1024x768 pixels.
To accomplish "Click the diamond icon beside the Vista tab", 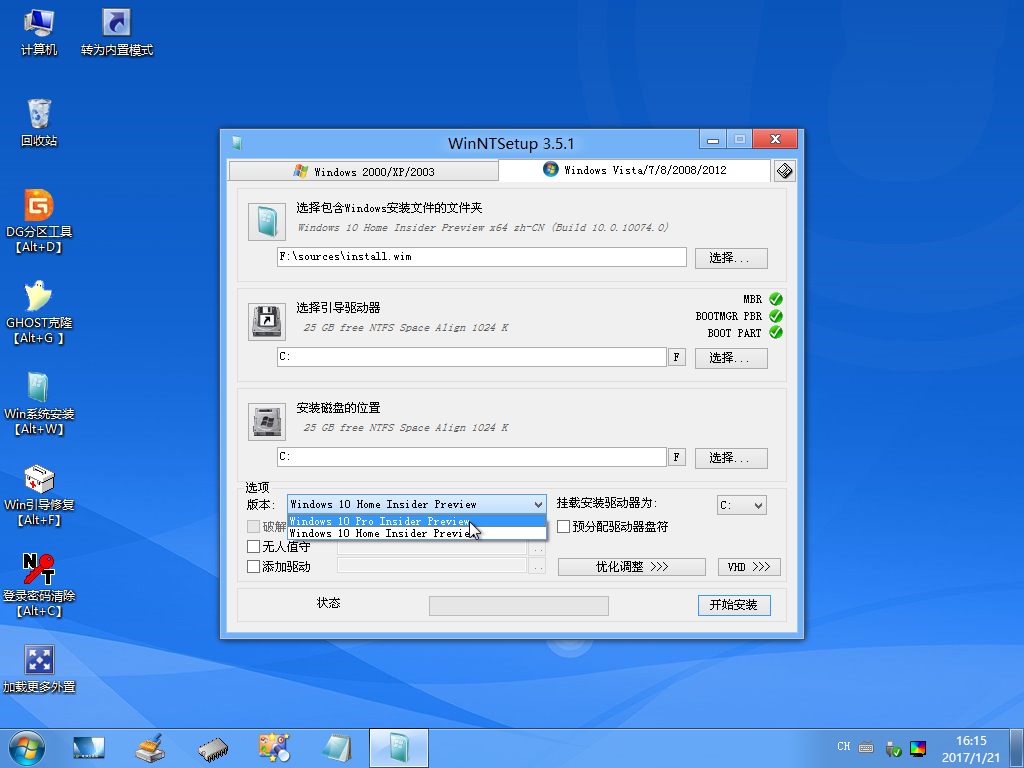I will [784, 171].
